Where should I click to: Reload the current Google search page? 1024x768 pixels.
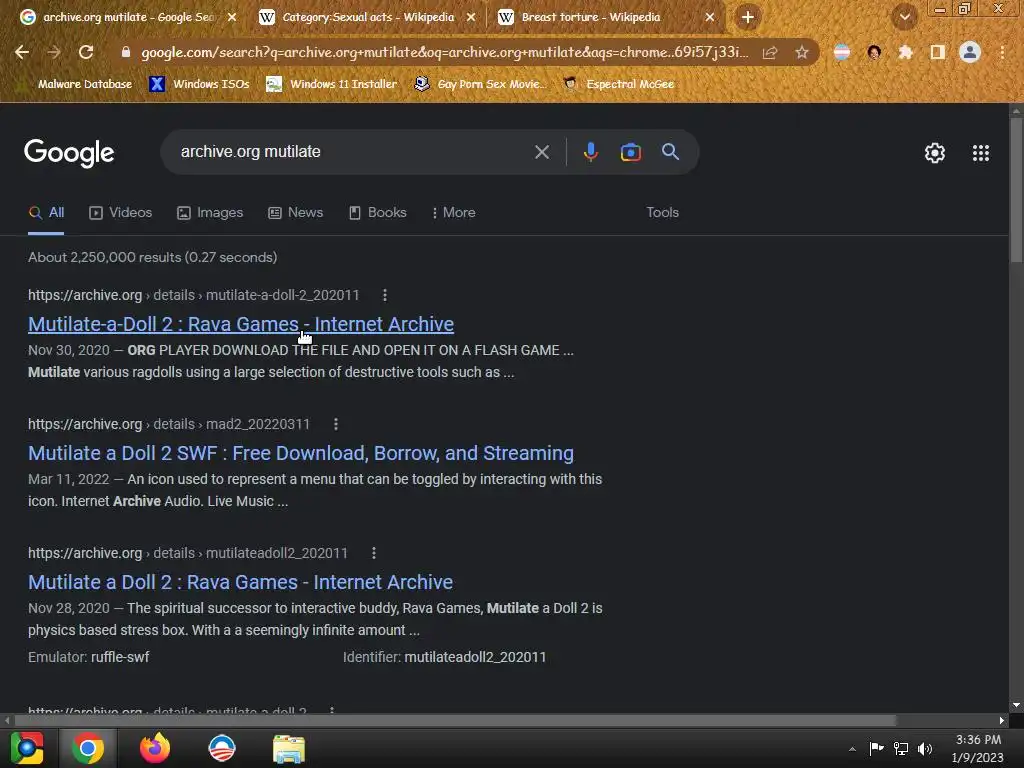point(86,52)
